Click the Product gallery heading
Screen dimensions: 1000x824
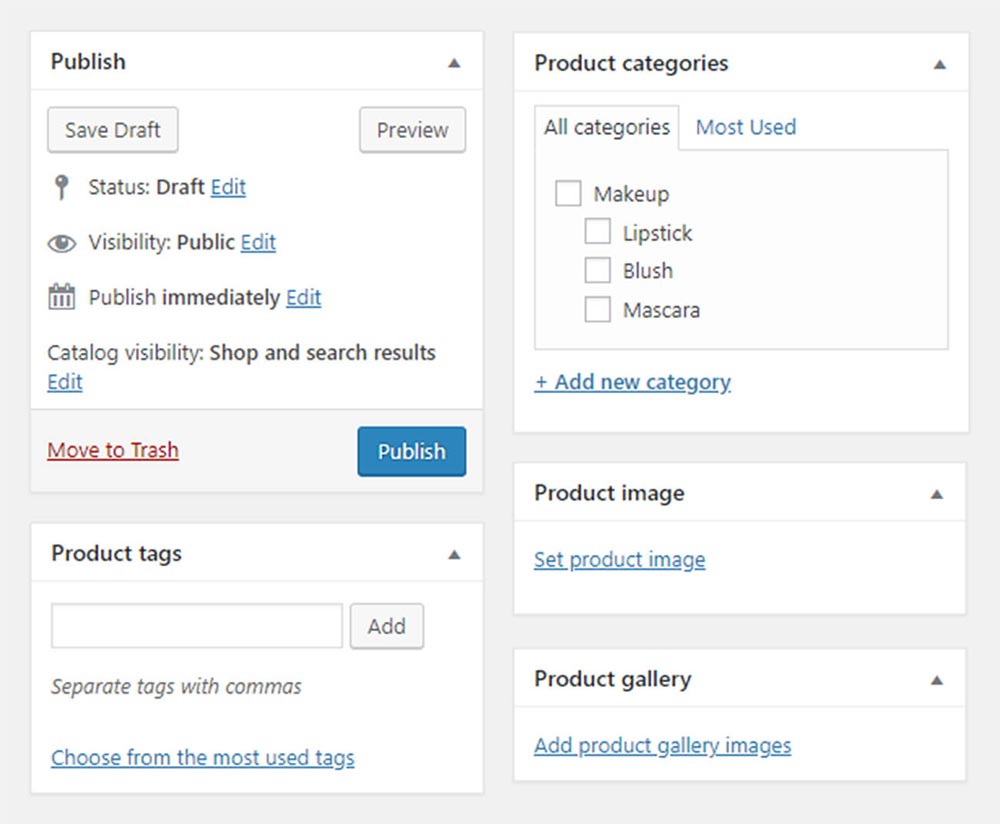(x=613, y=679)
